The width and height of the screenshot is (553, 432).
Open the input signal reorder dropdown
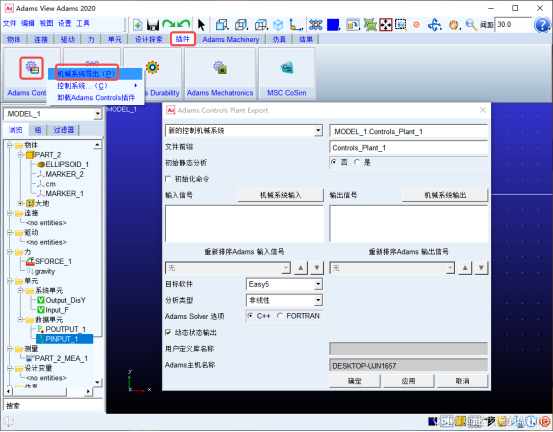coord(228,268)
